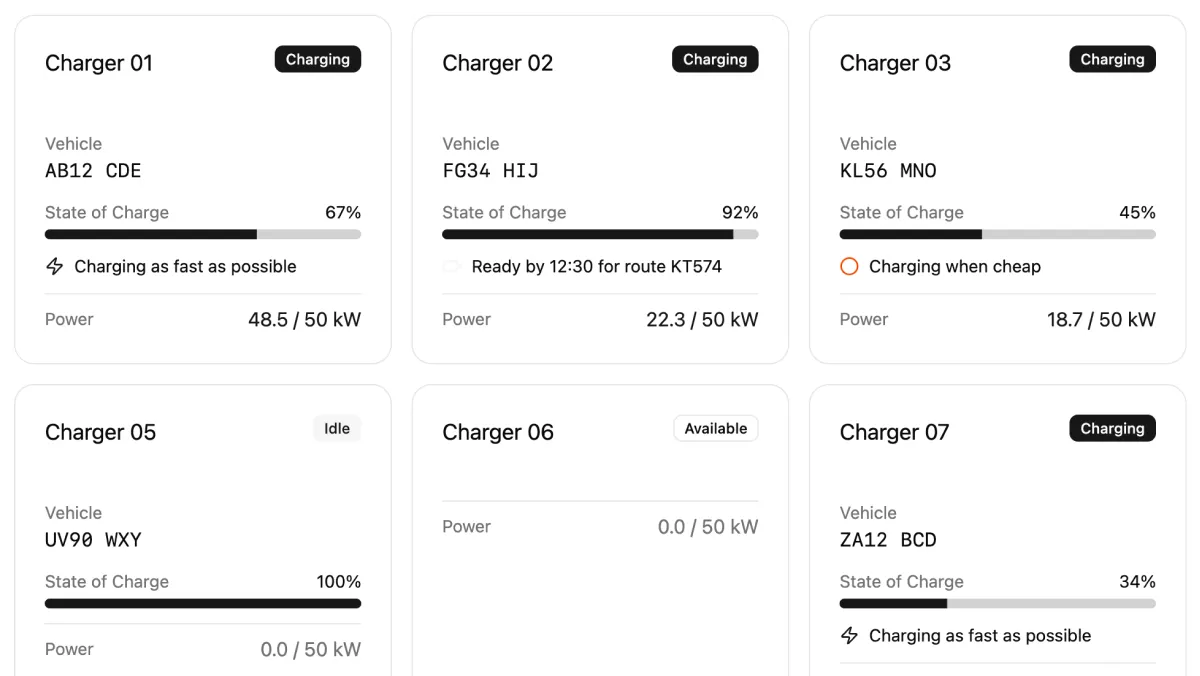The width and height of the screenshot is (1200, 676).
Task: Select the Available status on Charger 06
Action: pyautogui.click(x=716, y=428)
